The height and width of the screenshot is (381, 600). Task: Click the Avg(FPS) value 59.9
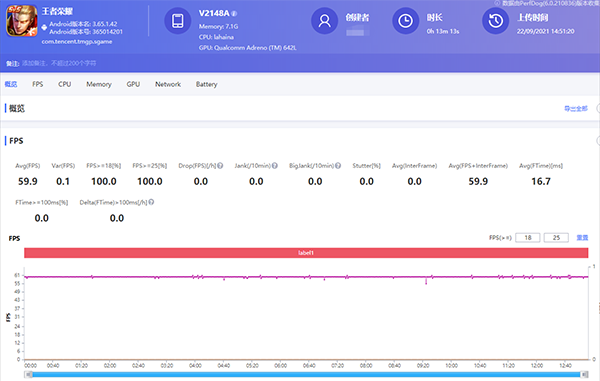click(28, 181)
